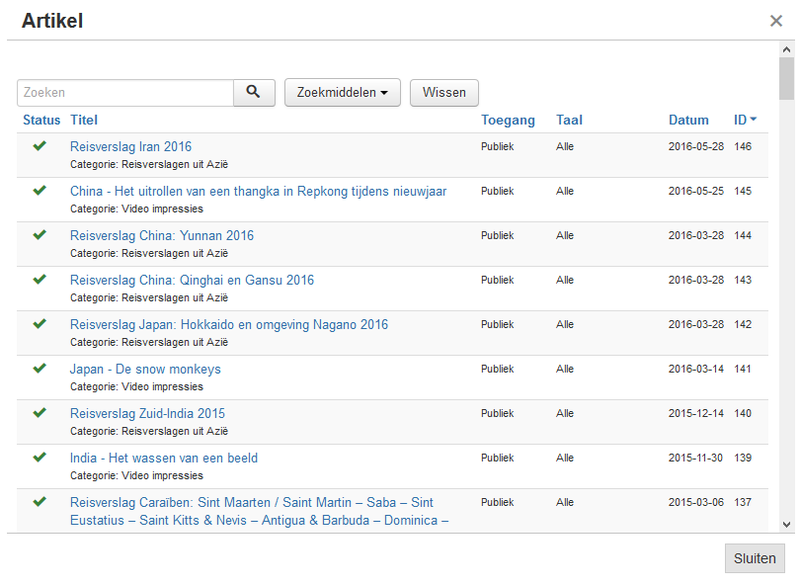
Task: Click the scrollbar up arrow
Action: 786,49
